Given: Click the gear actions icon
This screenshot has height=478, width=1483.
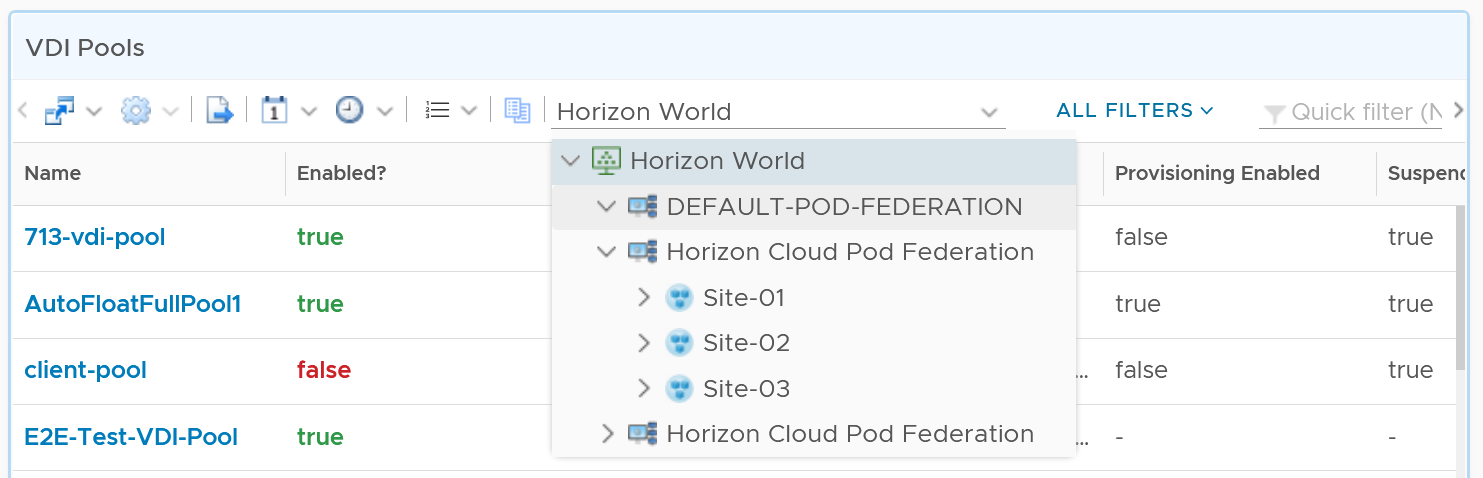Looking at the screenshot, I should (x=135, y=111).
